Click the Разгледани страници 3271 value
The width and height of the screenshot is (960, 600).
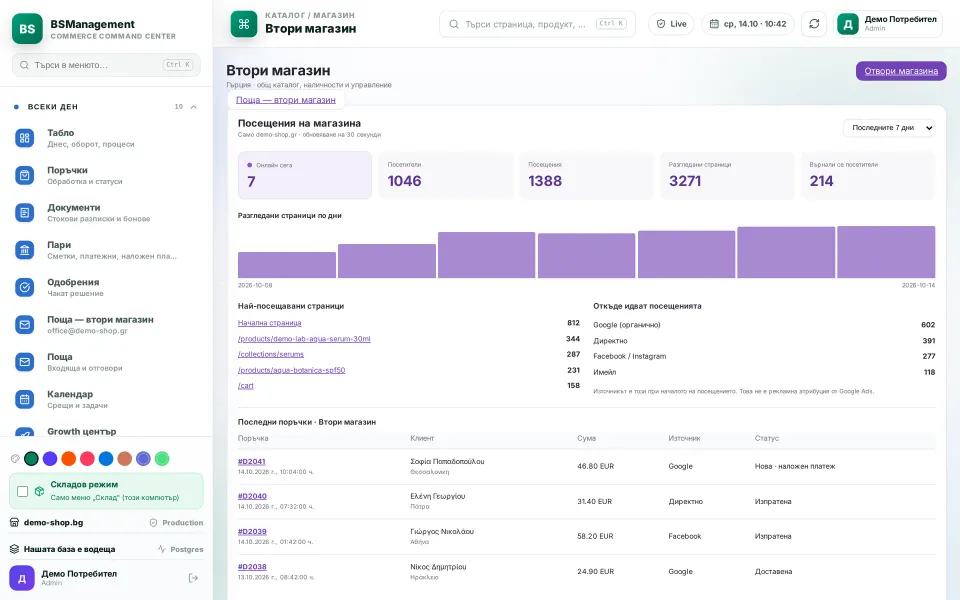click(x=684, y=181)
